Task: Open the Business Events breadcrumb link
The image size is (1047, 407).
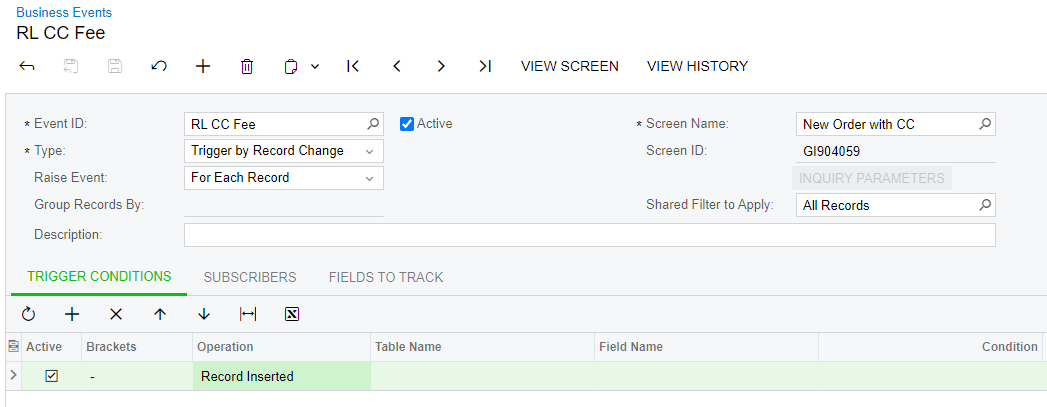Action: pyautogui.click(x=64, y=13)
